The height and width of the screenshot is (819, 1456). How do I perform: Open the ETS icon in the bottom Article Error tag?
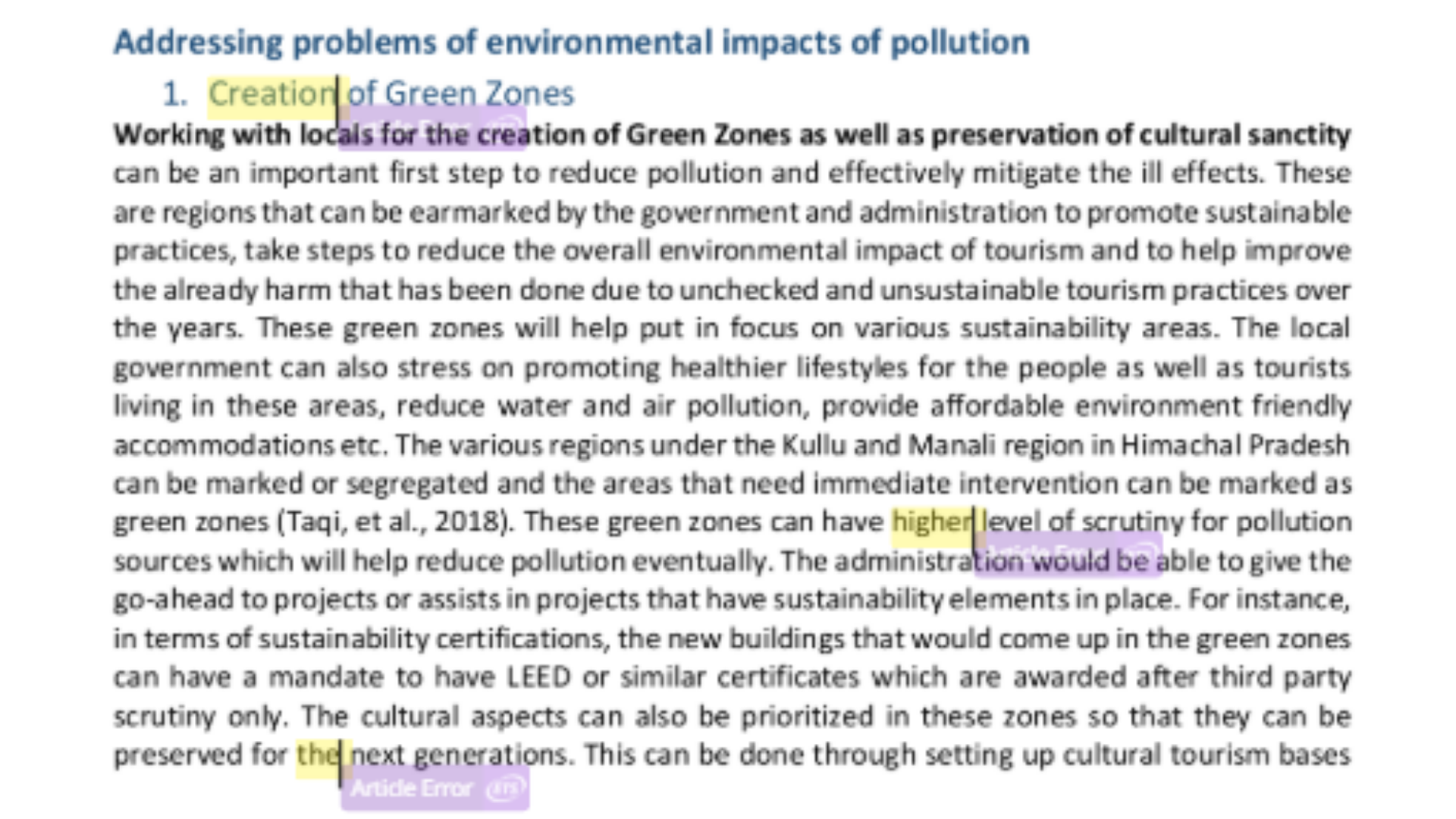click(506, 789)
